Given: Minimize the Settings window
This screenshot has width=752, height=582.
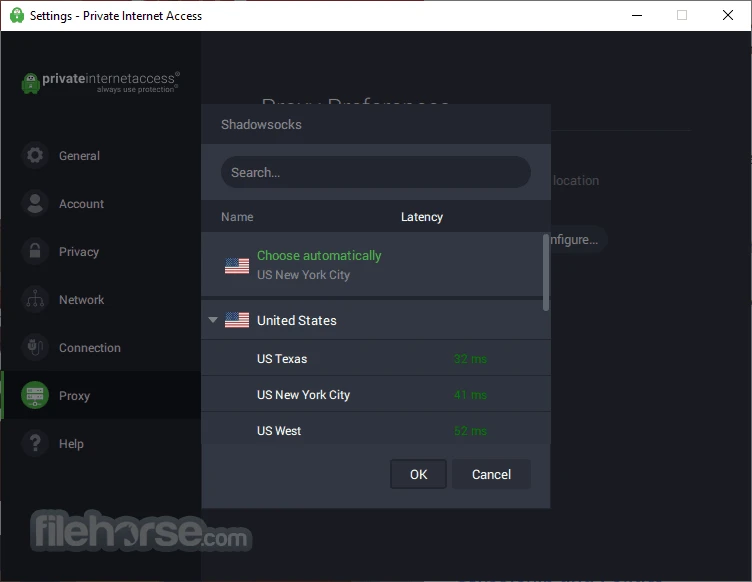Looking at the screenshot, I should click(x=637, y=15).
